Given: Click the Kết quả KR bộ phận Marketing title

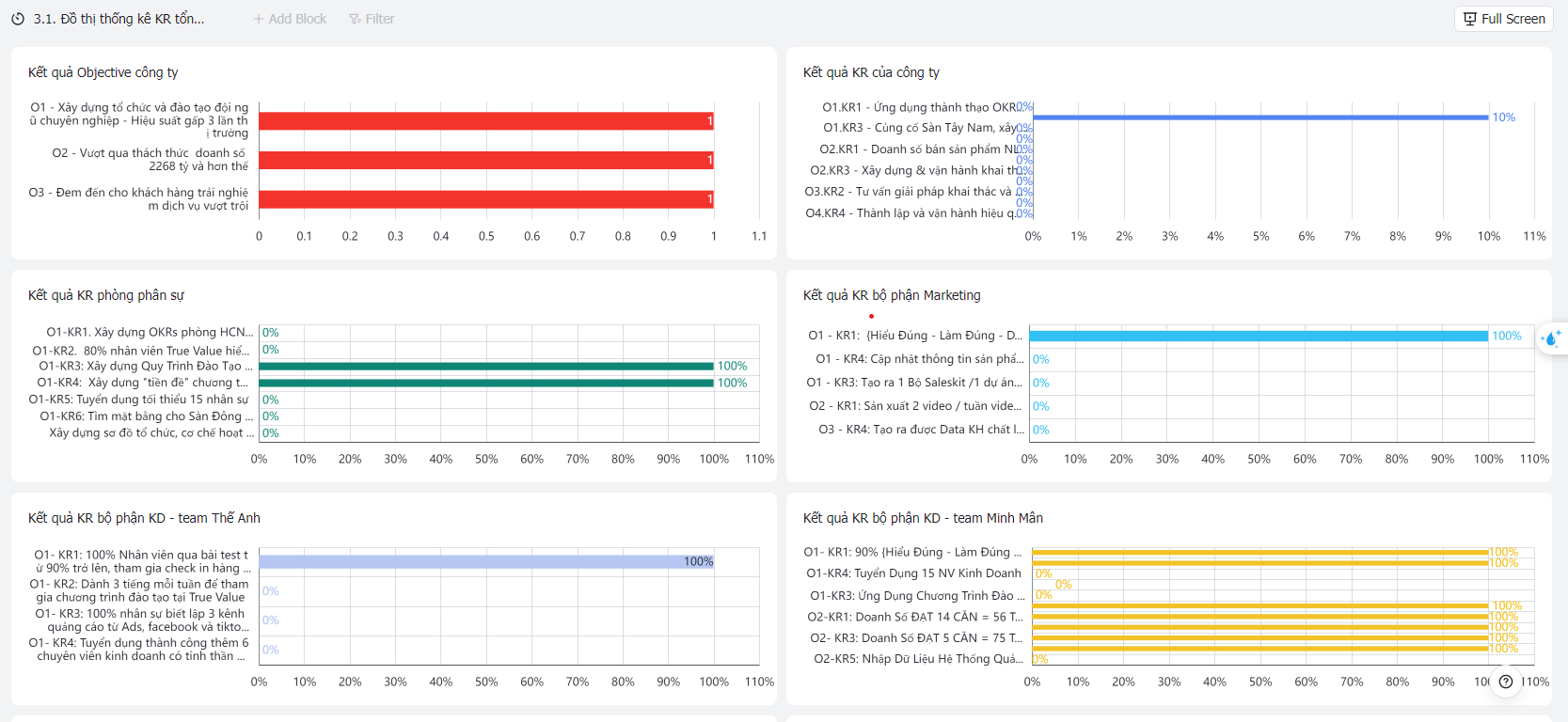Looking at the screenshot, I should point(892,295).
